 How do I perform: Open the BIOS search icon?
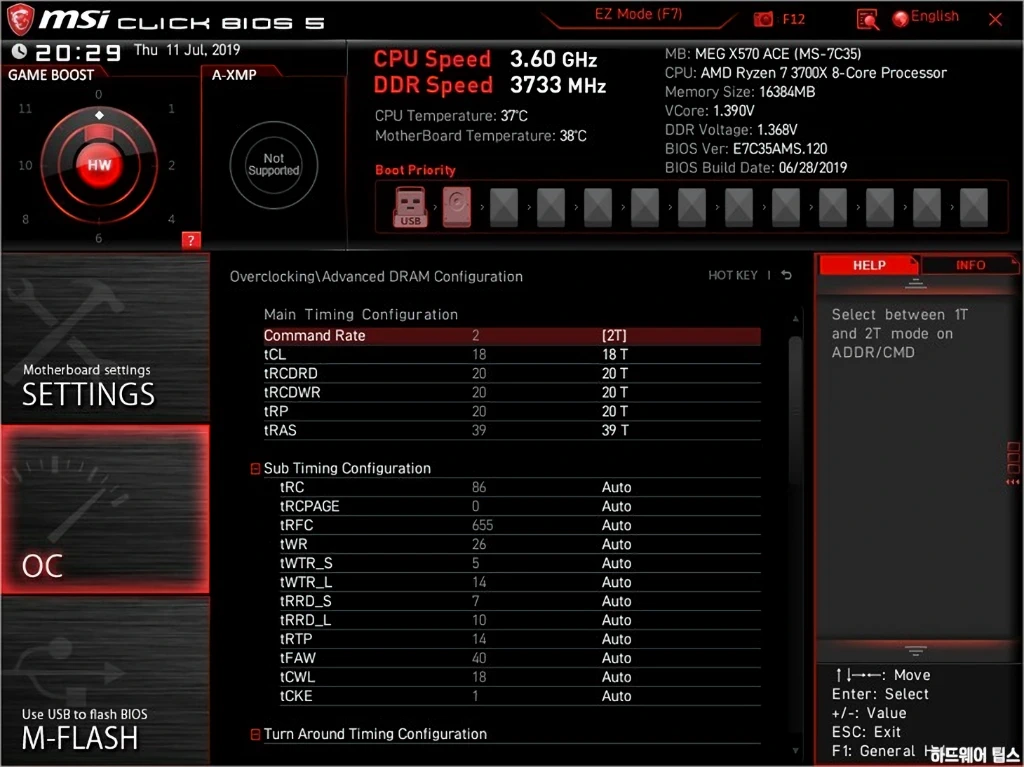coord(867,20)
